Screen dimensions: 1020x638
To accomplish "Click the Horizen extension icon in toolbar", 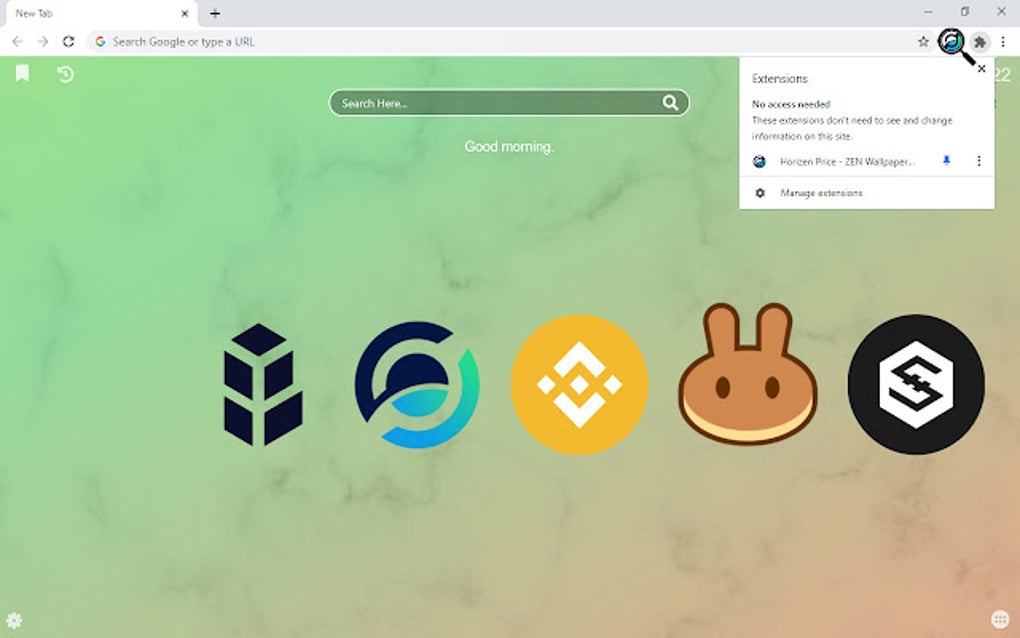I will click(x=952, y=42).
